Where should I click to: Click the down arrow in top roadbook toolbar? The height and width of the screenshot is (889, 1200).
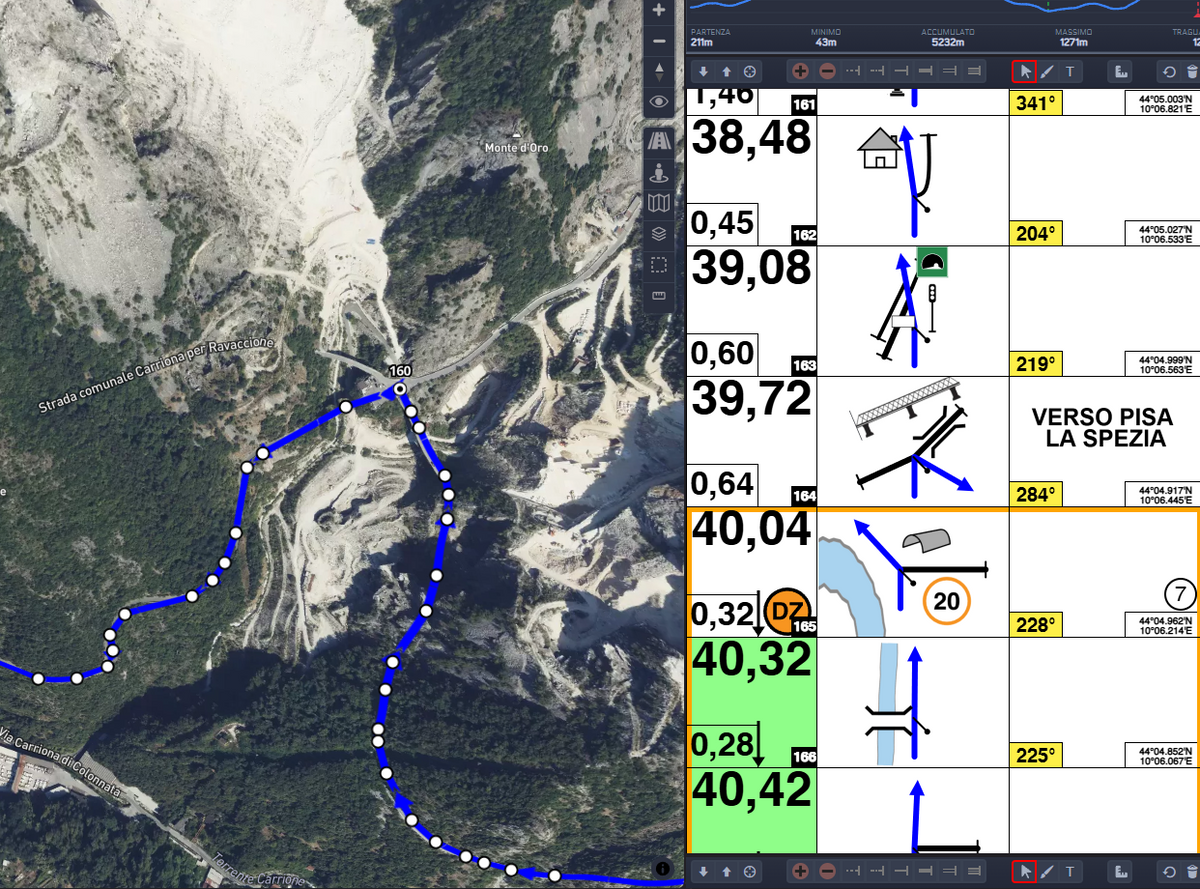tap(703, 72)
